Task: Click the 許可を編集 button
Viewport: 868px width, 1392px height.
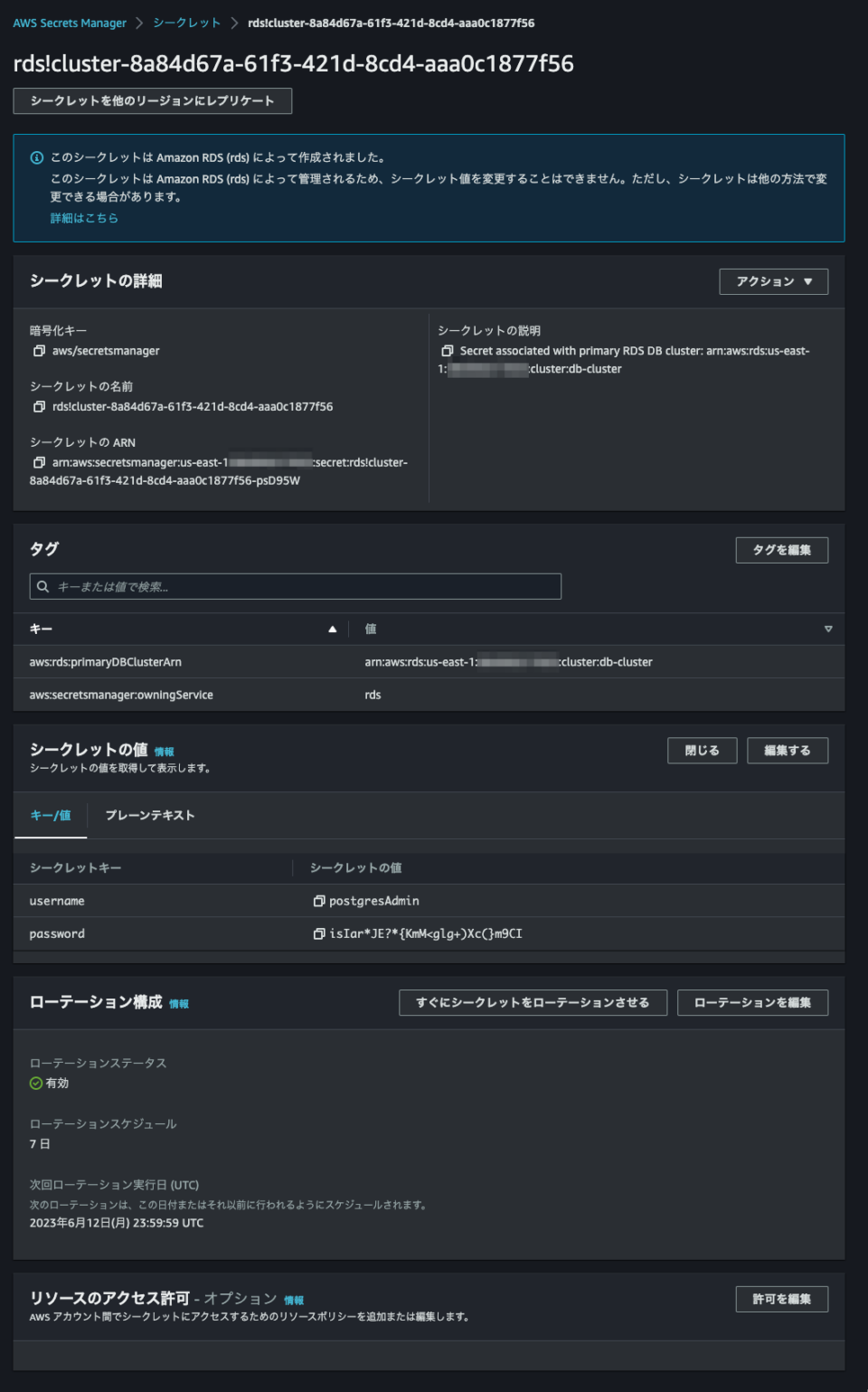Action: click(781, 1298)
